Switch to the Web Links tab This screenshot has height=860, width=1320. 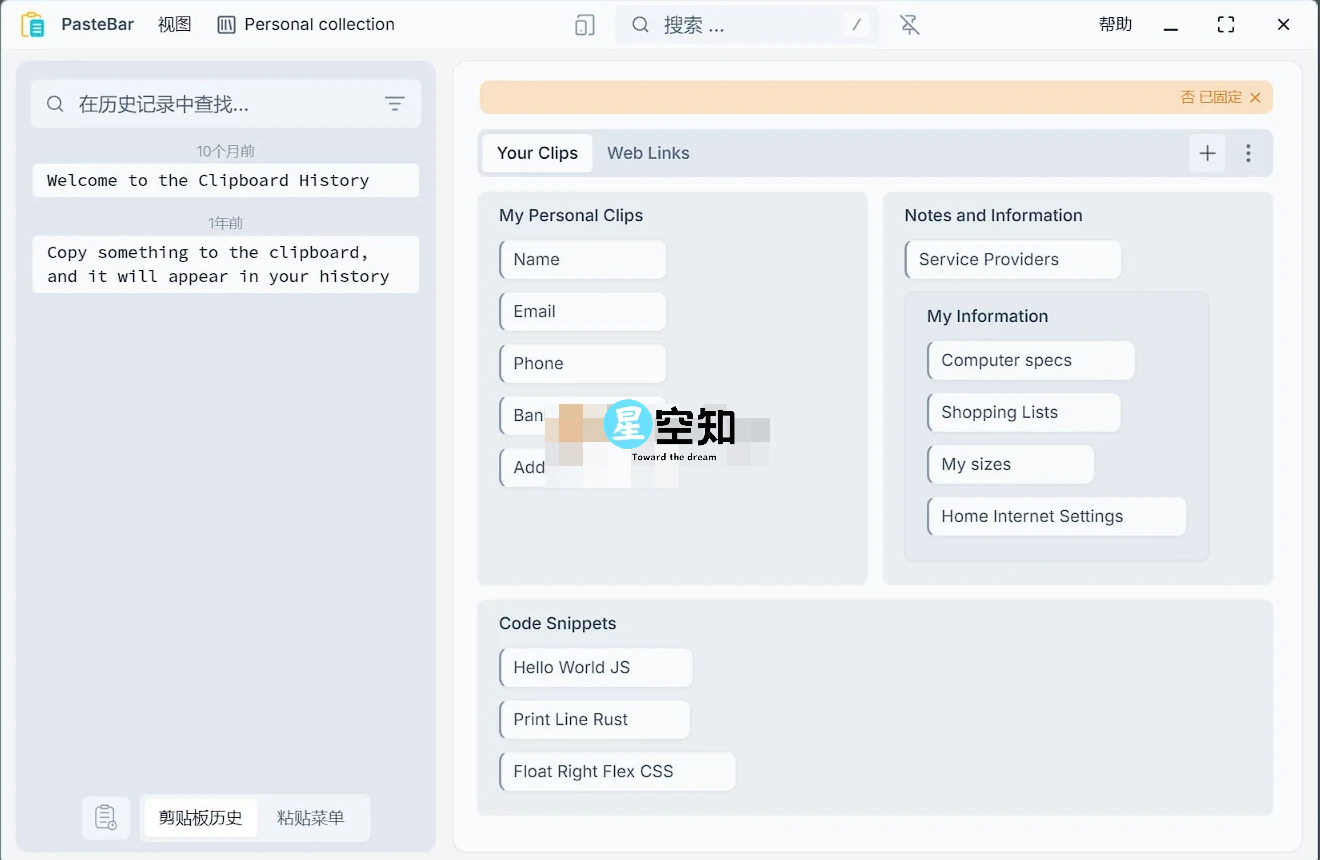coord(648,153)
